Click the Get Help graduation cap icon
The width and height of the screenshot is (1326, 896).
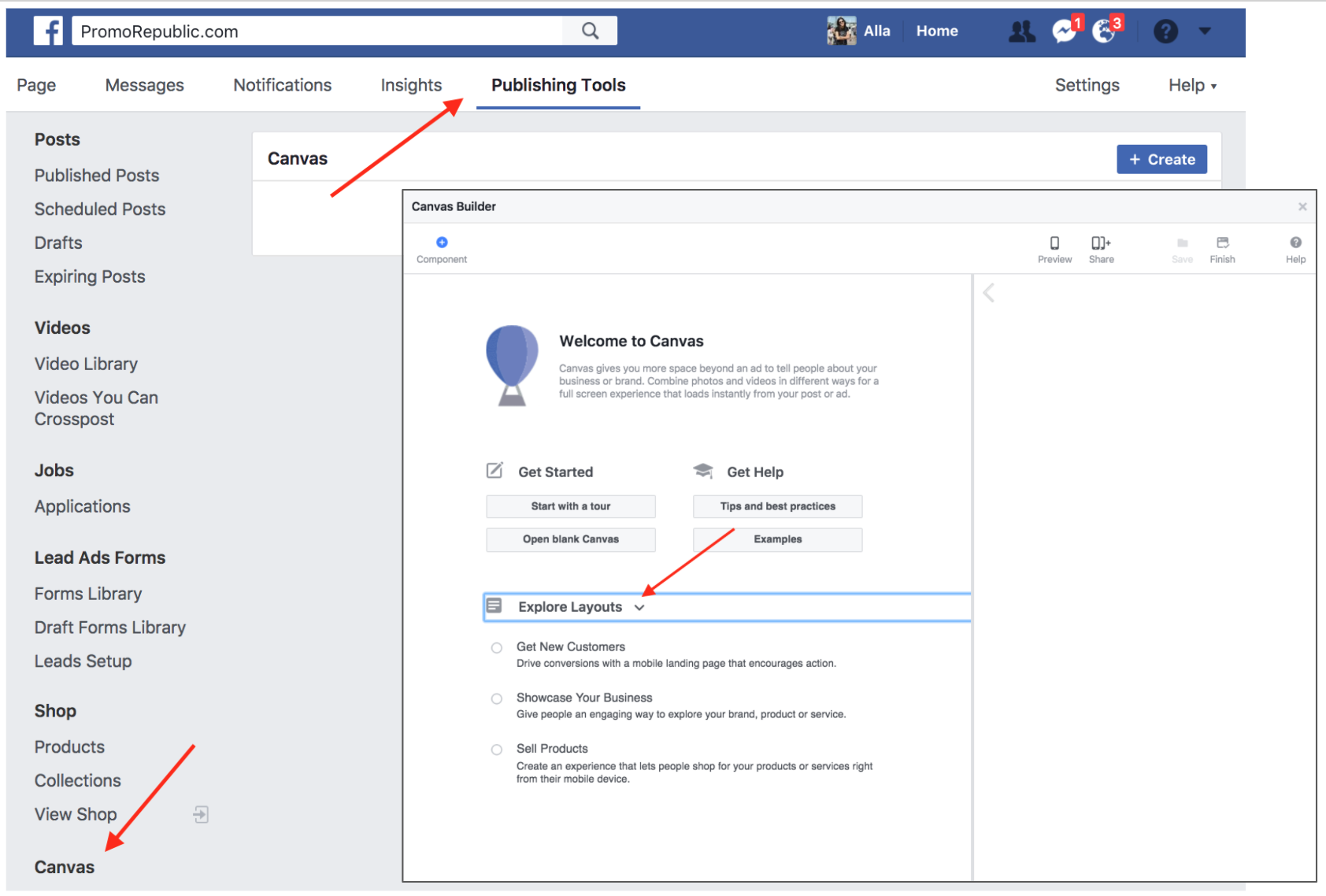pos(703,471)
